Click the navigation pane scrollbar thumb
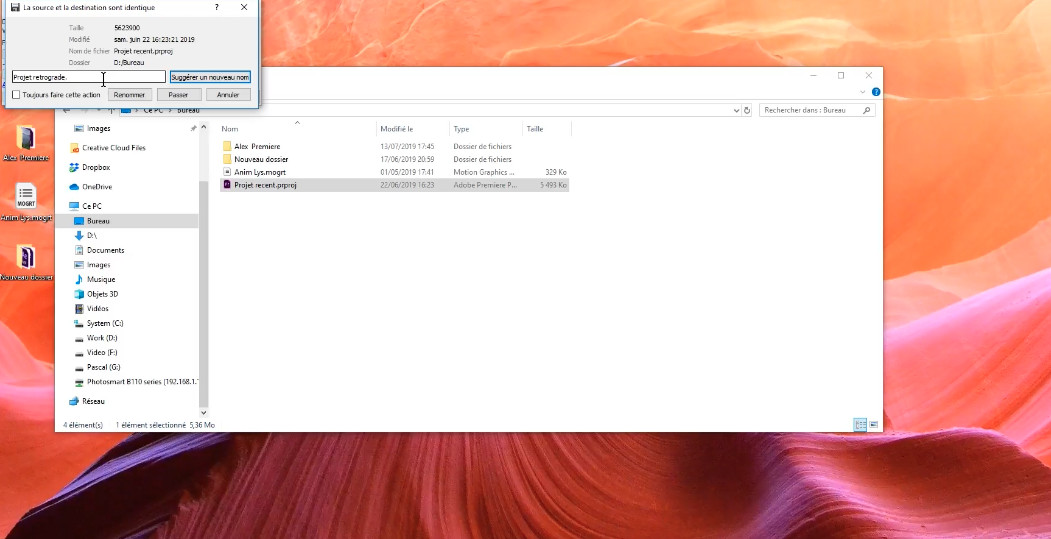Screen dimensions: 1051x539 (204, 292)
